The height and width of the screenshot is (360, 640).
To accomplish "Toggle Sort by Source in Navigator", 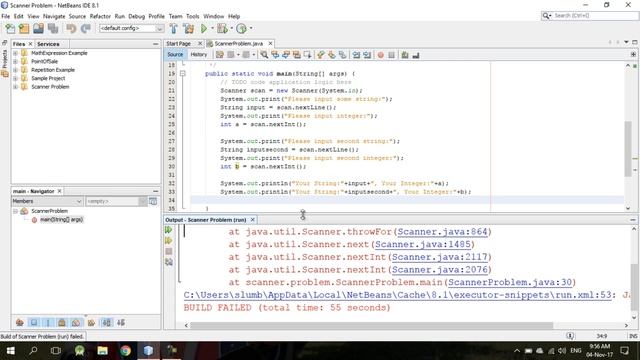I will click(121, 322).
